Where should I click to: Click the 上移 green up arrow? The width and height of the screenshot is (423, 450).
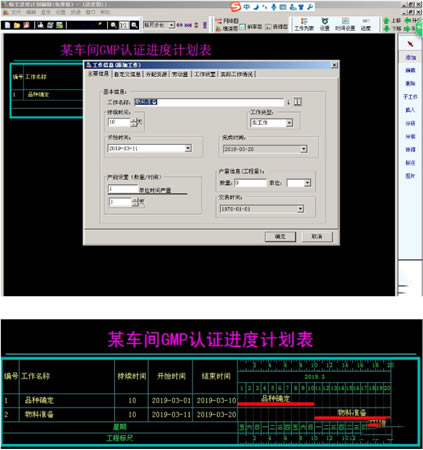point(391,21)
